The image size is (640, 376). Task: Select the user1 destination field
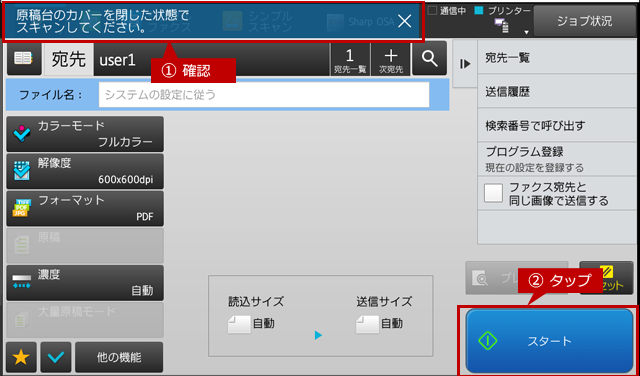click(211, 60)
